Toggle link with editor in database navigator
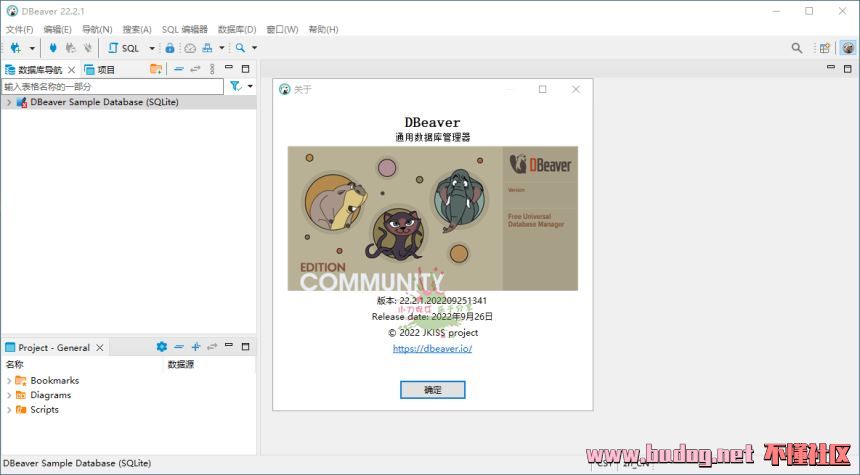 coord(195,69)
